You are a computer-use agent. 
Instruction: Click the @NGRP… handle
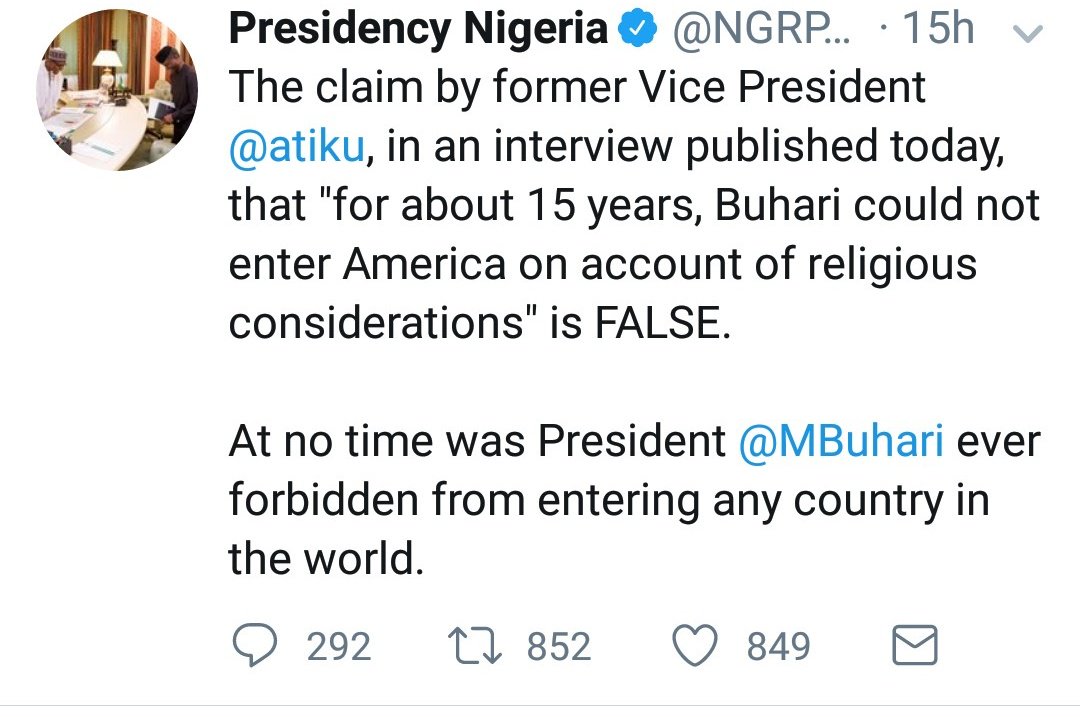point(760,31)
